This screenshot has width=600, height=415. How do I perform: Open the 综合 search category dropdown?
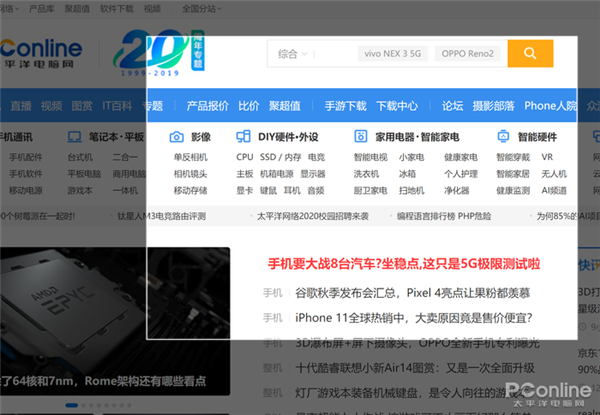(x=292, y=54)
